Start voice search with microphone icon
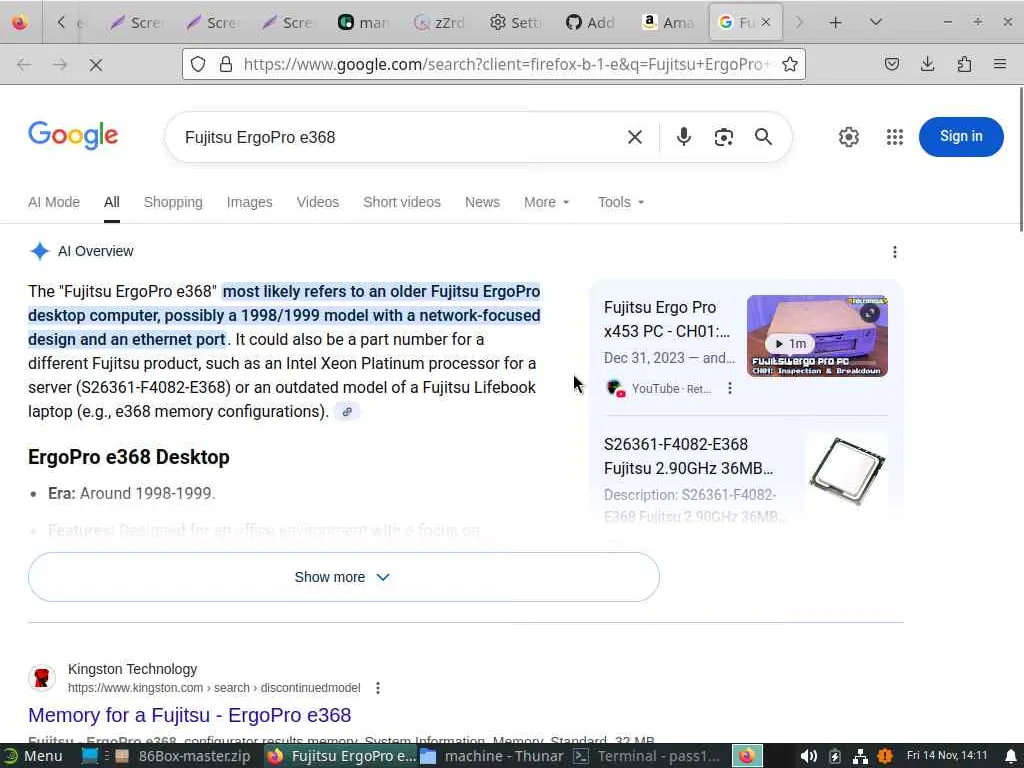 (684, 137)
